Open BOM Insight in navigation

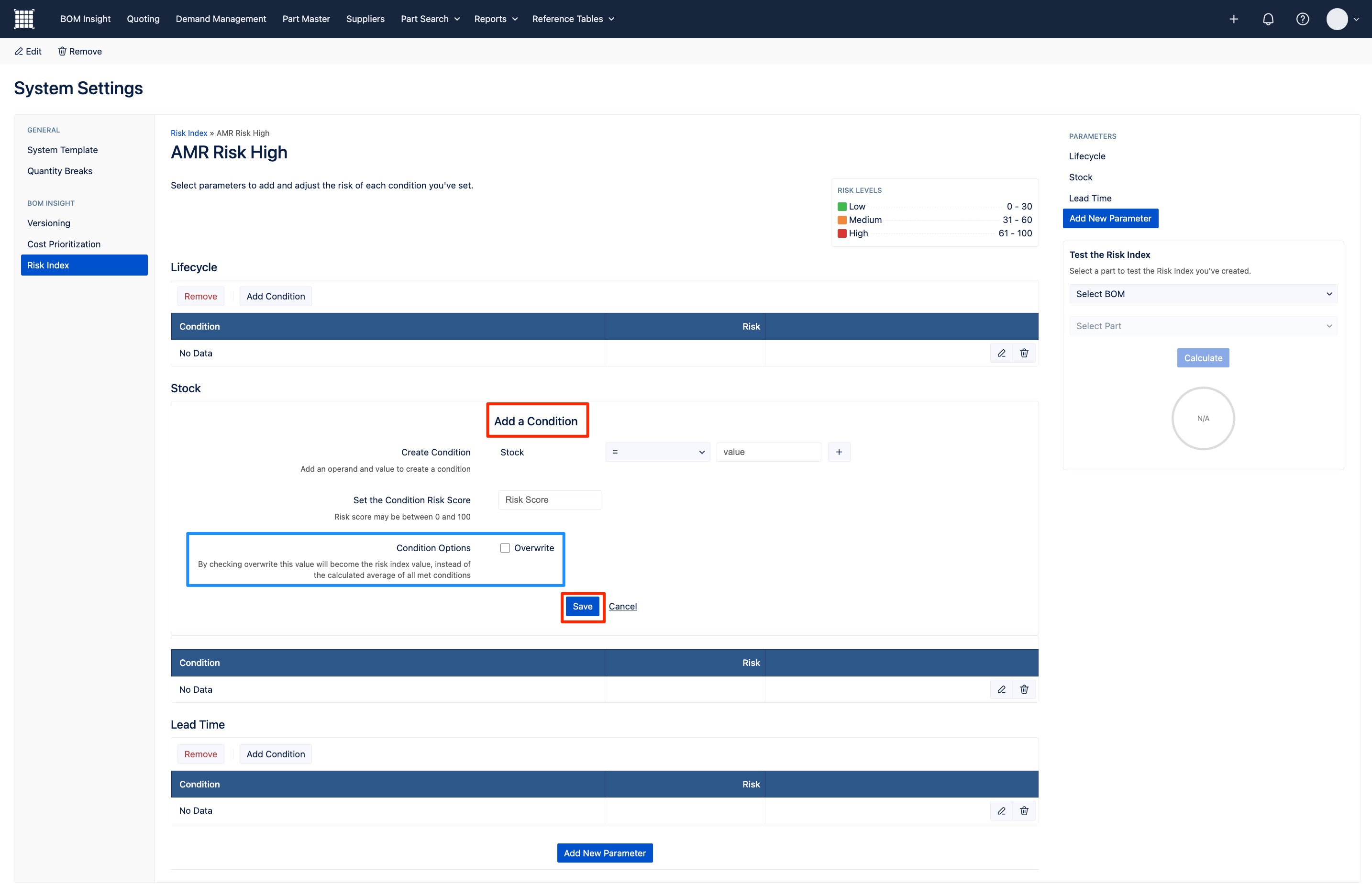[x=85, y=19]
